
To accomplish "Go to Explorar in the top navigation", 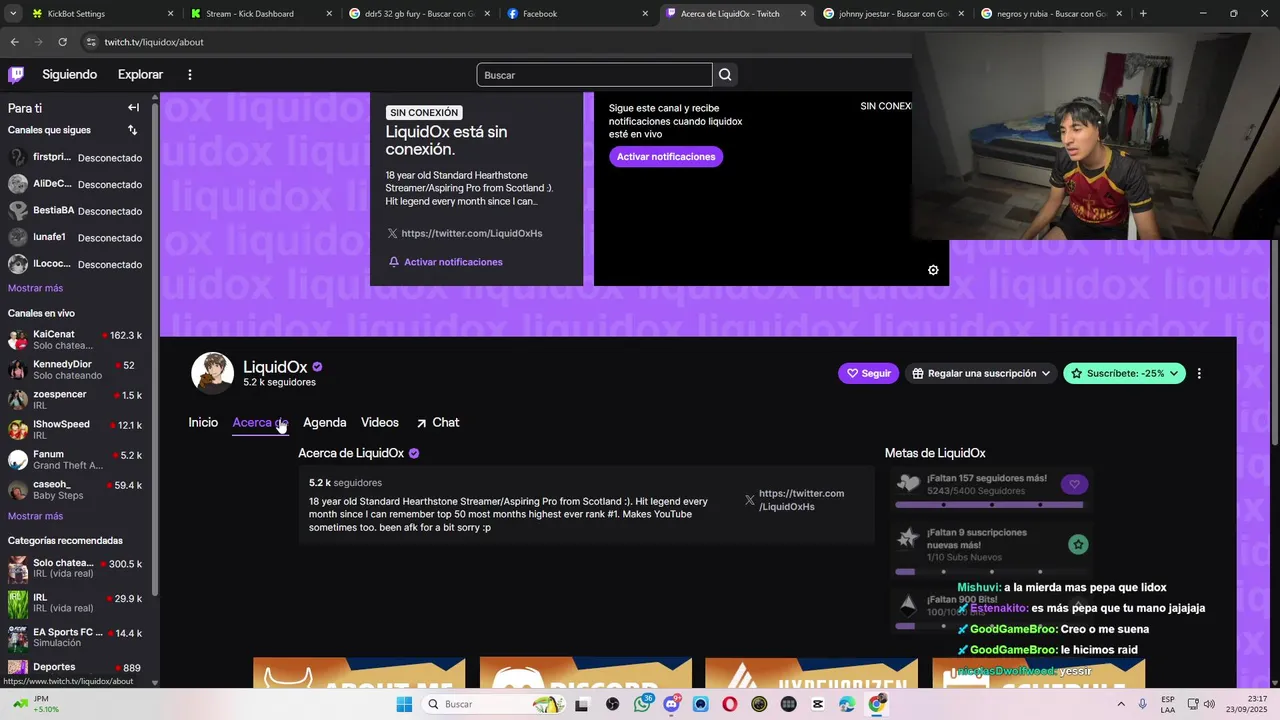I will pyautogui.click(x=140, y=75).
